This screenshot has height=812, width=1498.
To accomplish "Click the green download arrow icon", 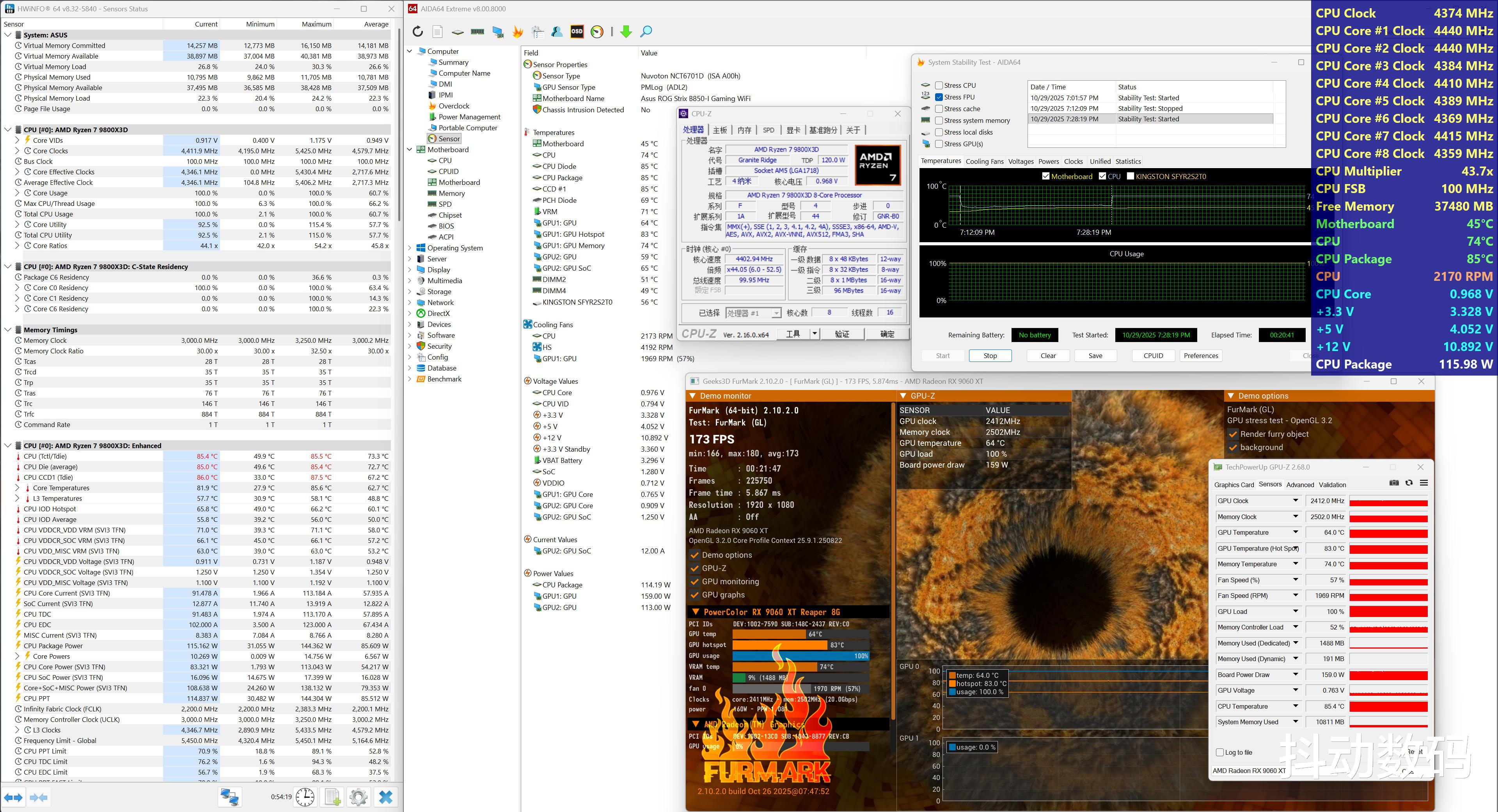I will [626, 32].
